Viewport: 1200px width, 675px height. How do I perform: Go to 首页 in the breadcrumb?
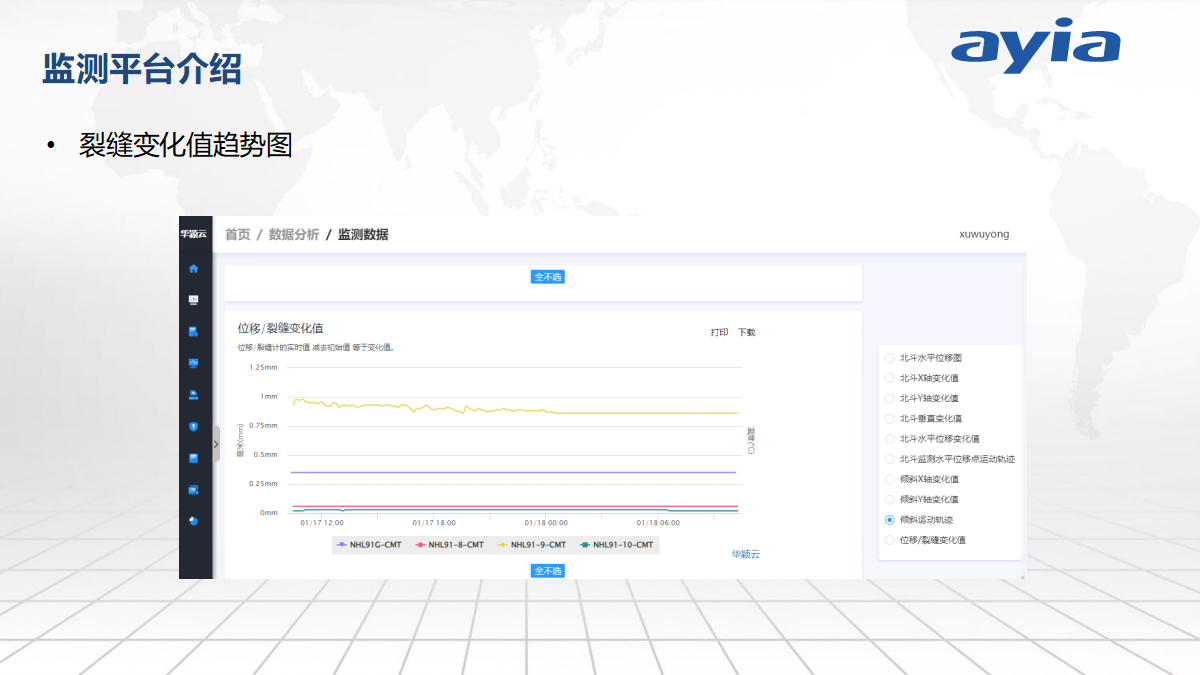[238, 235]
